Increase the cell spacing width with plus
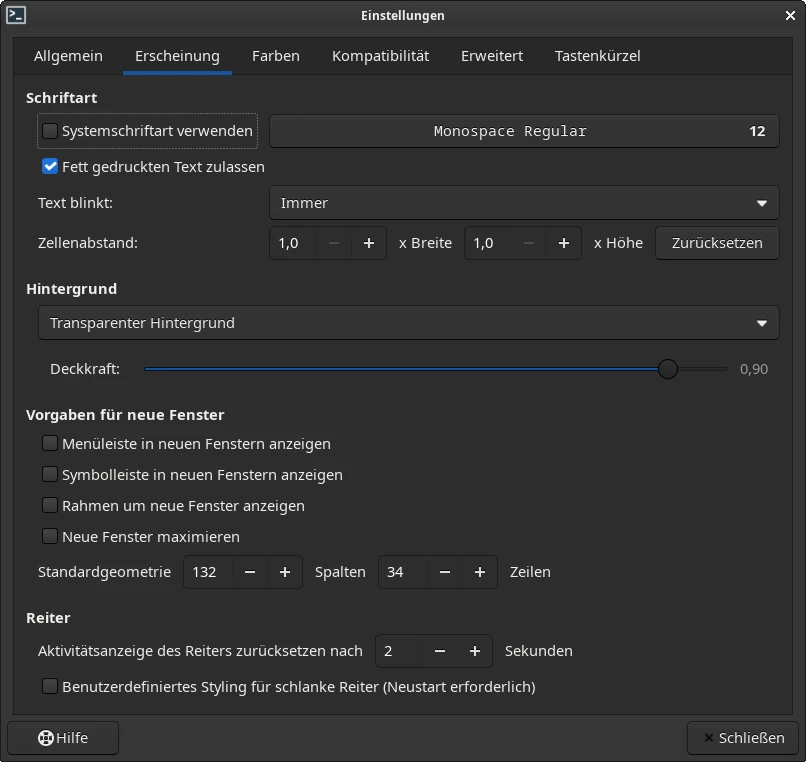Viewport: 806px width, 762px height. [x=369, y=243]
